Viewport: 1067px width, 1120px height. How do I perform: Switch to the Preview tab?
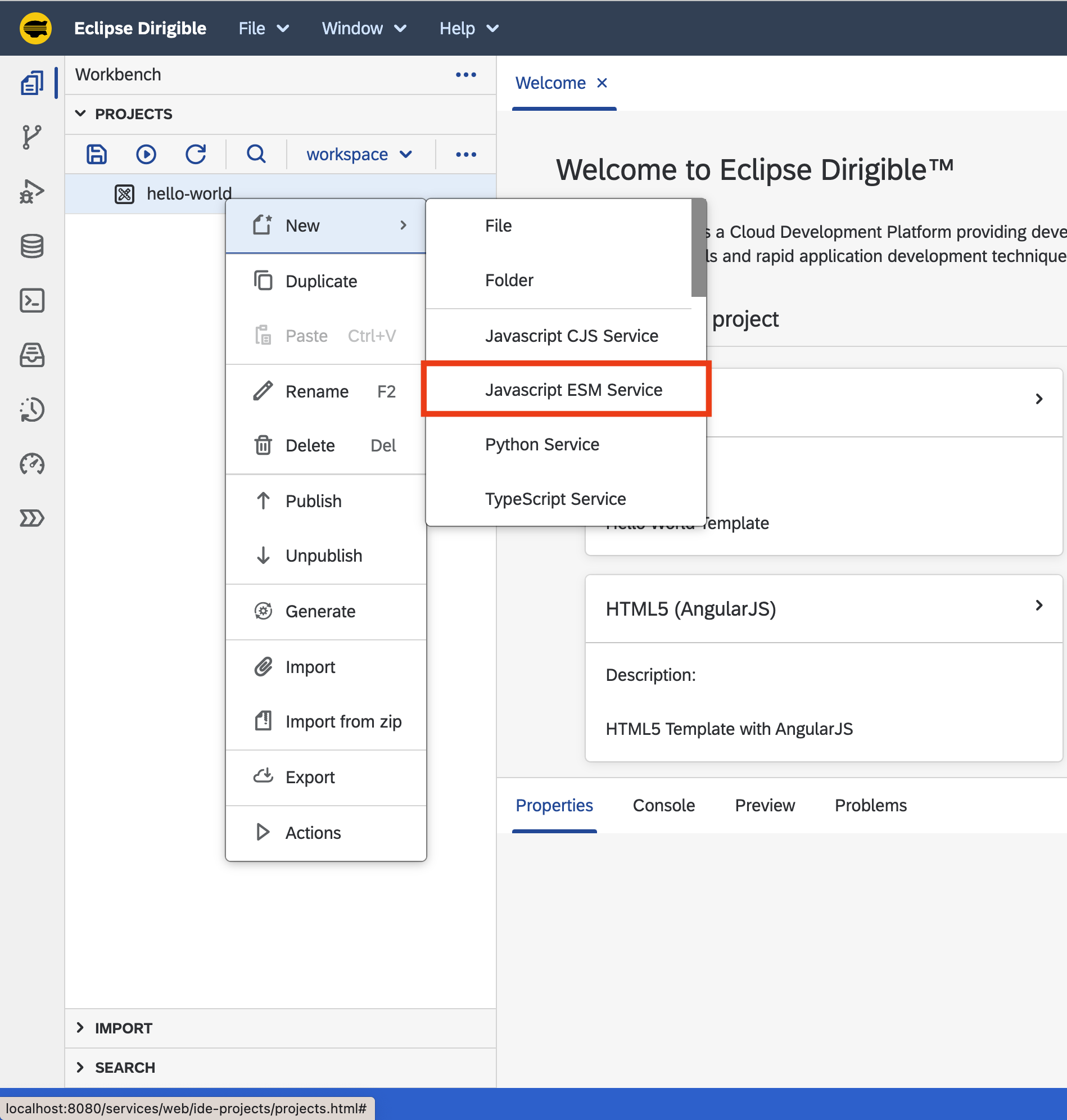click(765, 805)
